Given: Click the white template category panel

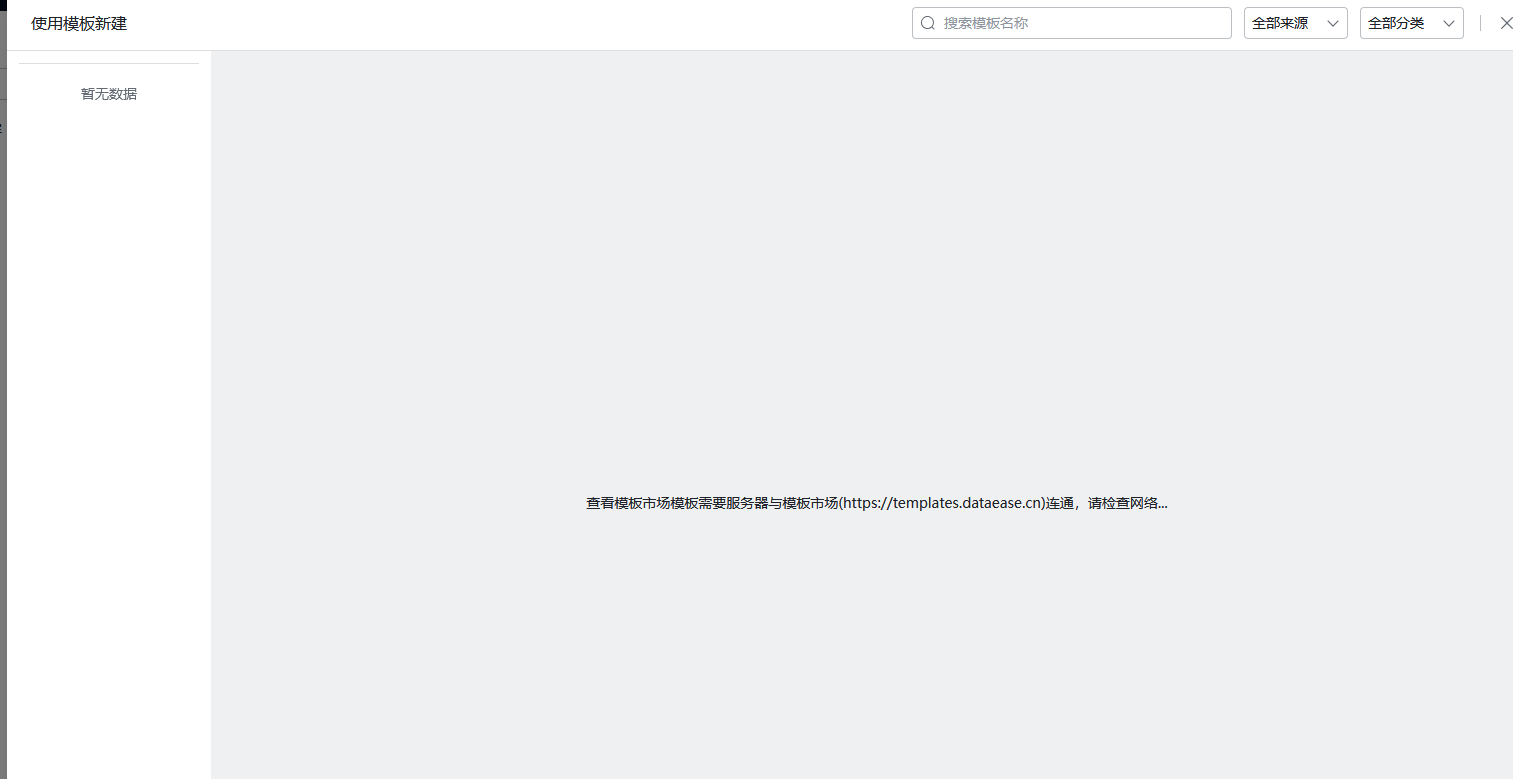Looking at the screenshot, I should point(108,400).
